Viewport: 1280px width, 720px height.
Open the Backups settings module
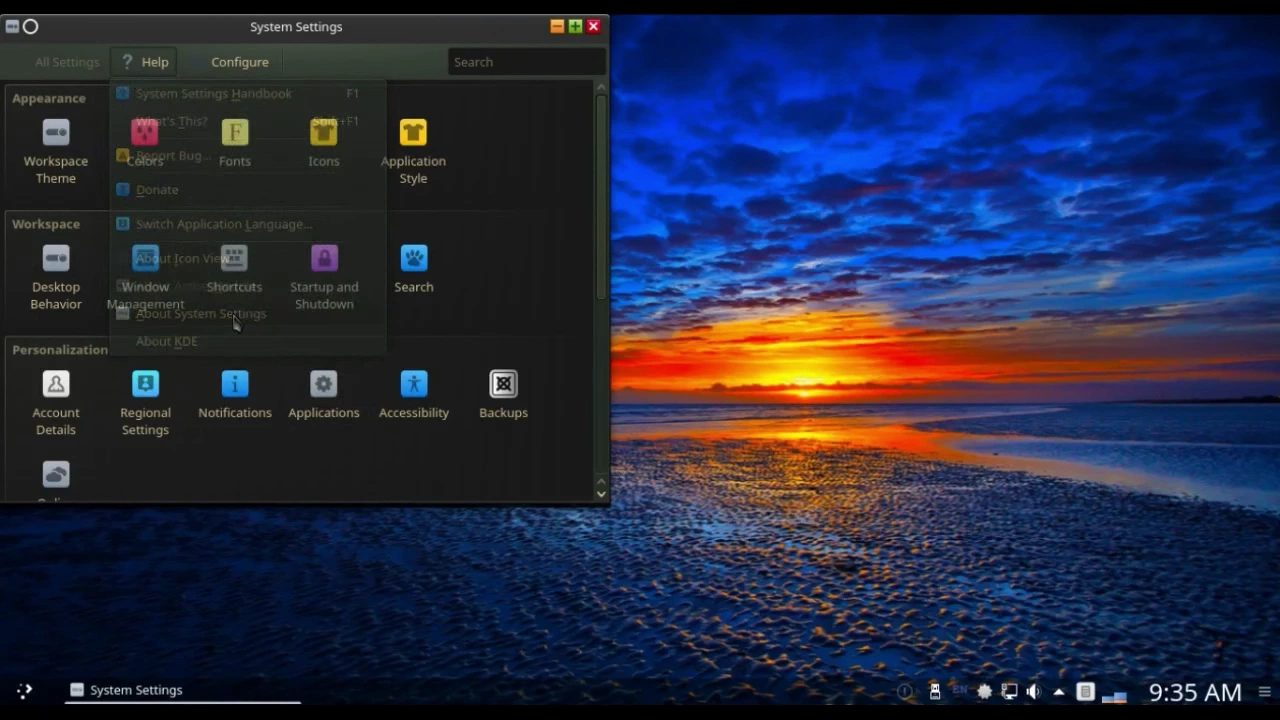[503, 395]
